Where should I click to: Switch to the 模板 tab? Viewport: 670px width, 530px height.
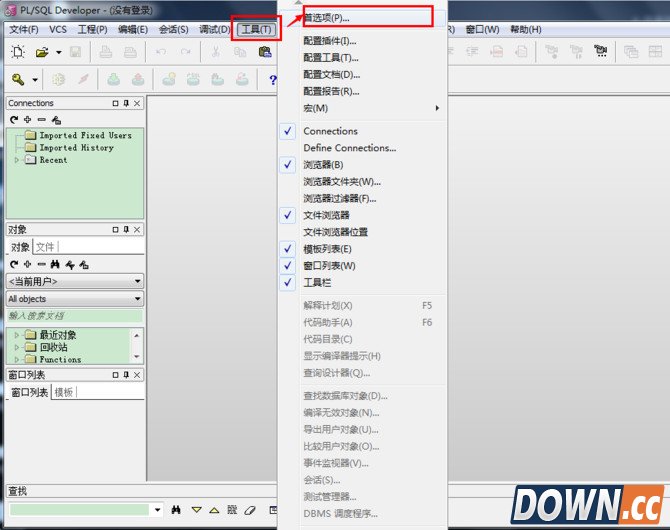pyautogui.click(x=64, y=392)
